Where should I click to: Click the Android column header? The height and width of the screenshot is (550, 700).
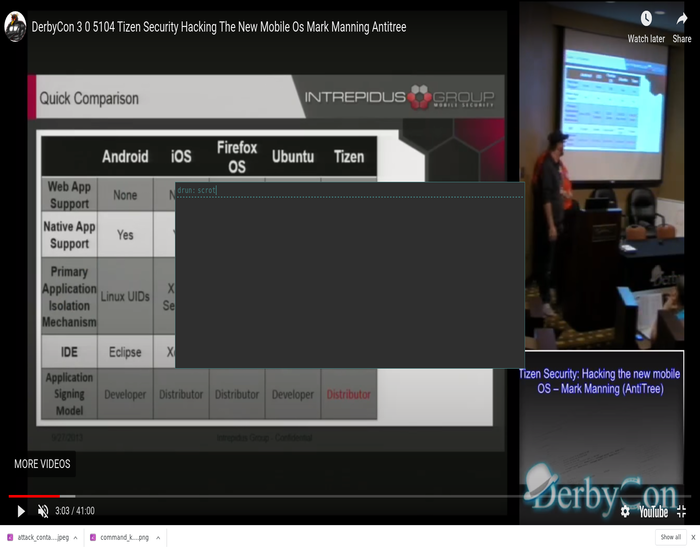tap(125, 157)
